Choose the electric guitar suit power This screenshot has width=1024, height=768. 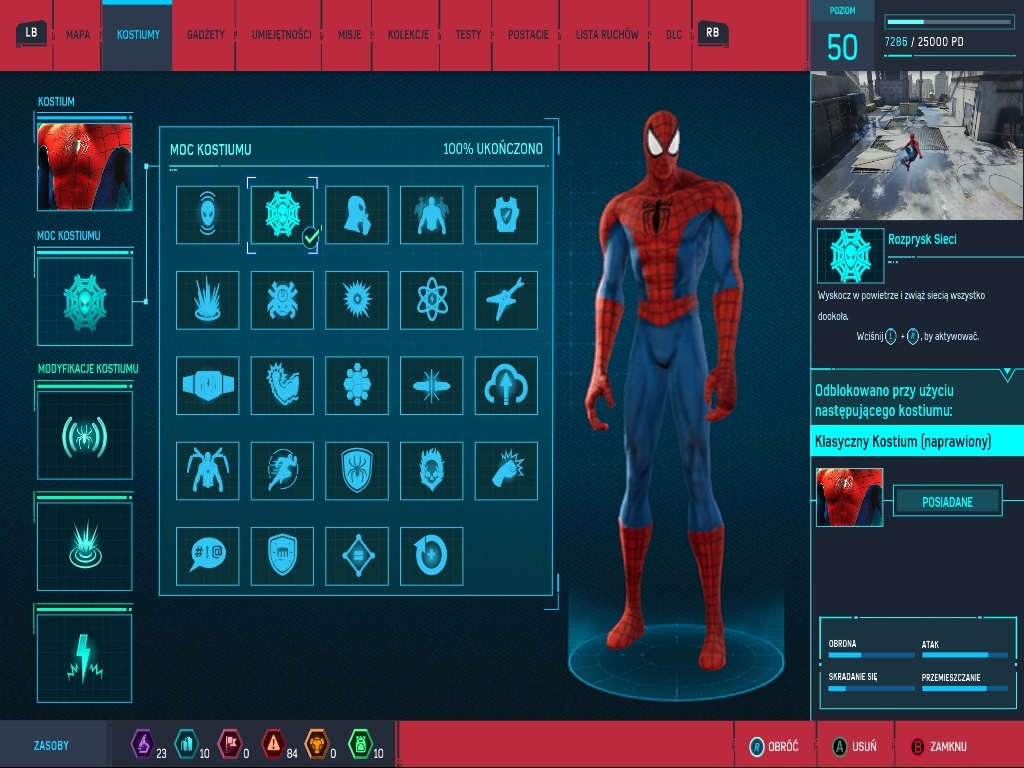point(506,300)
